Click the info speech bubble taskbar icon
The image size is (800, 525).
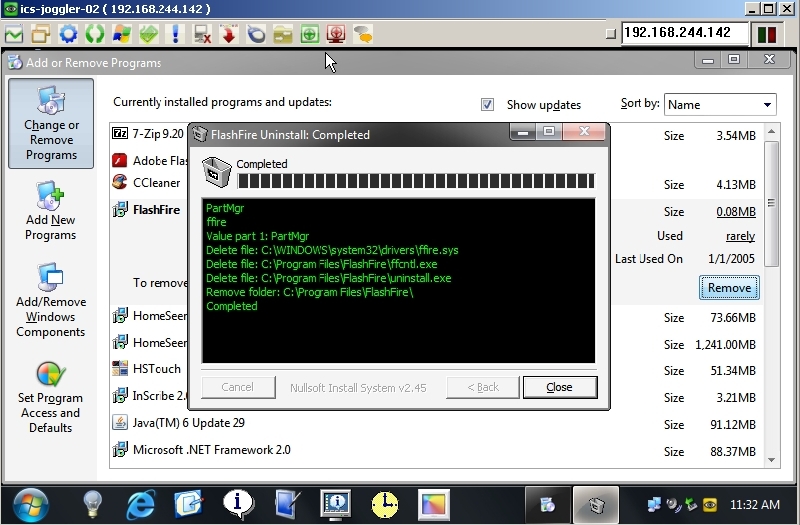238,505
